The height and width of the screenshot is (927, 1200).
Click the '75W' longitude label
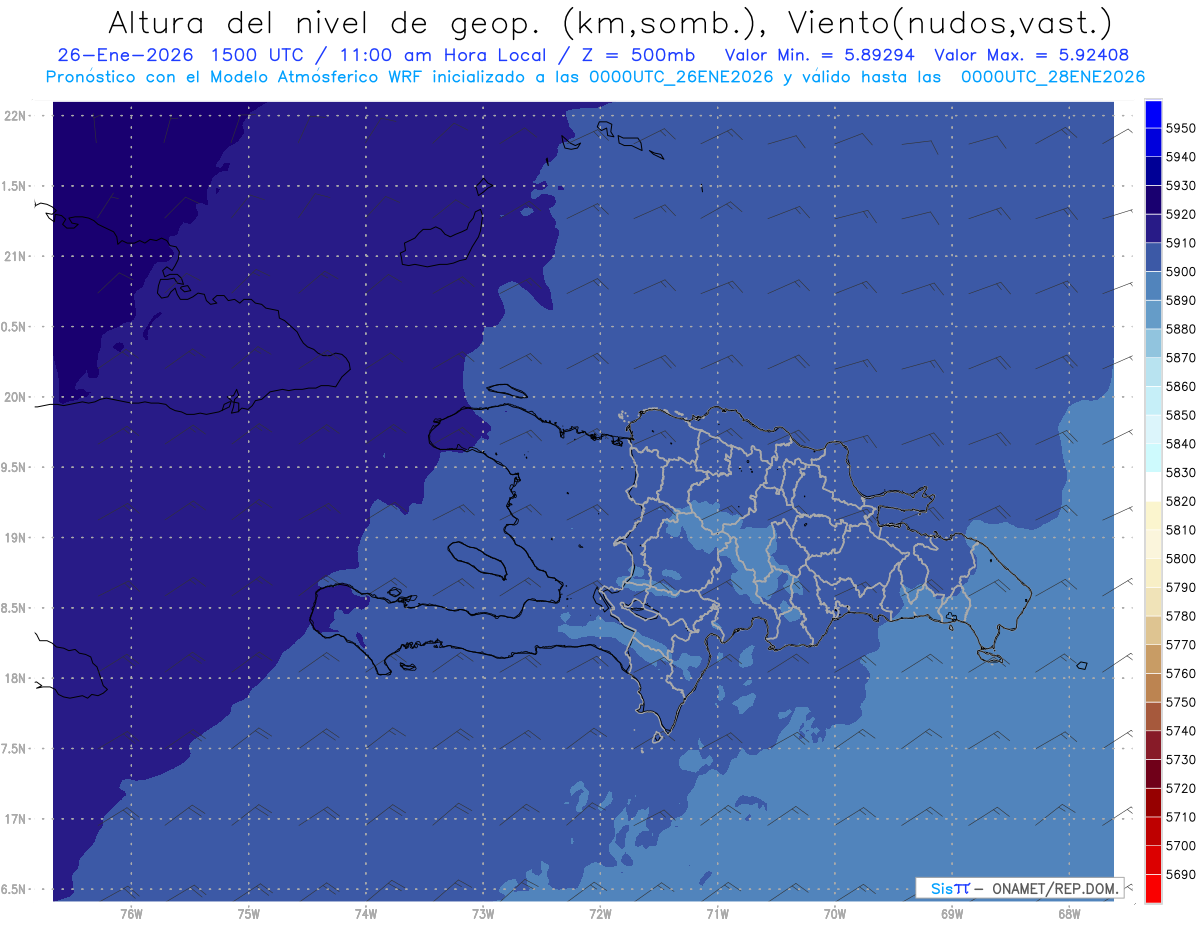pos(249,914)
